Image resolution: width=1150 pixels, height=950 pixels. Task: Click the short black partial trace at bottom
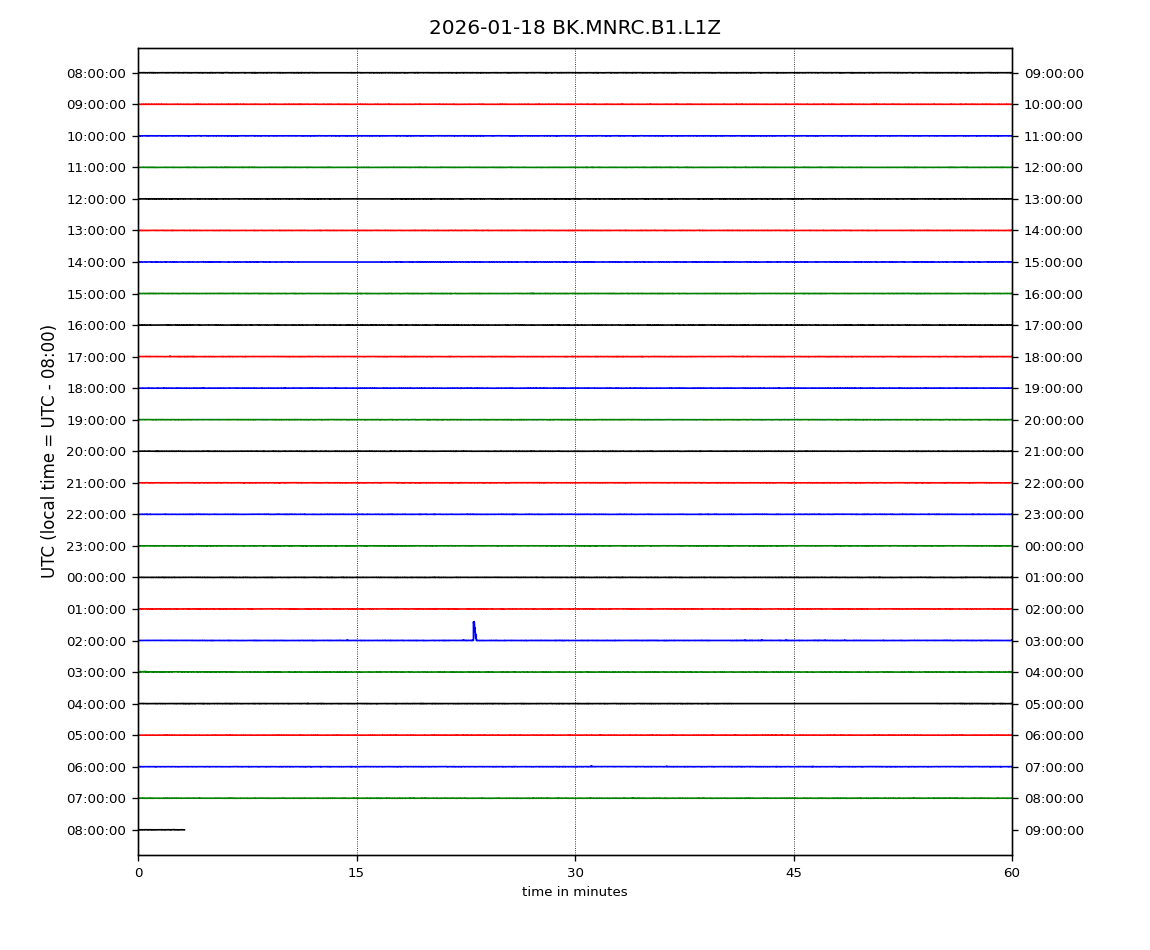[161, 829]
